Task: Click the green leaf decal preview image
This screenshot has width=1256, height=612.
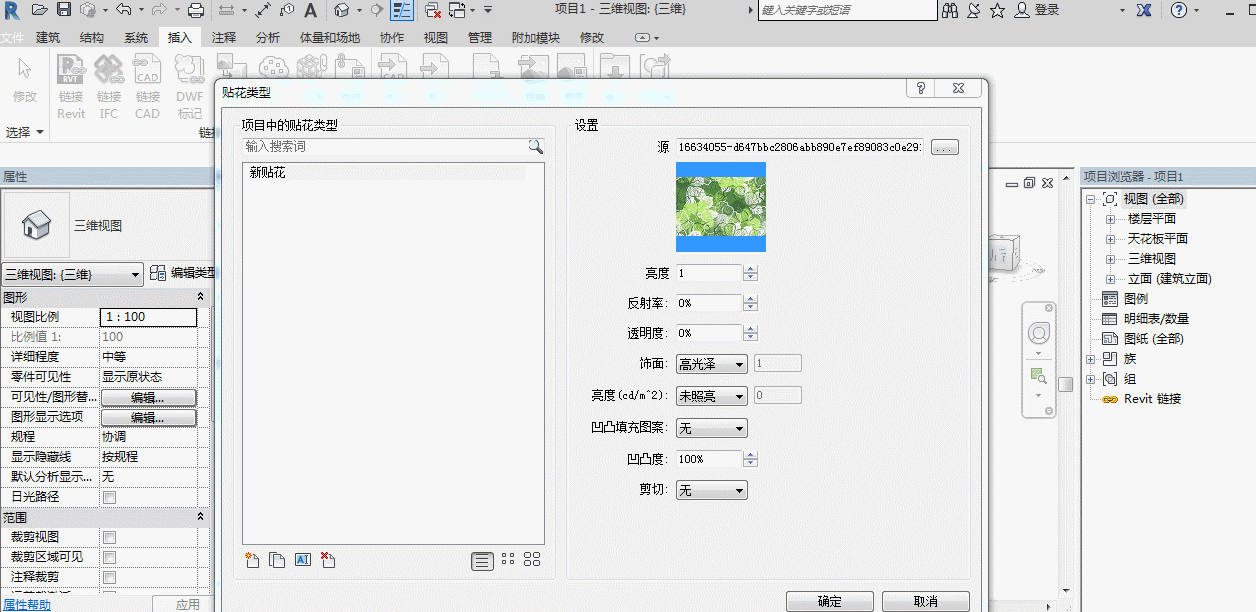Action: coord(721,207)
